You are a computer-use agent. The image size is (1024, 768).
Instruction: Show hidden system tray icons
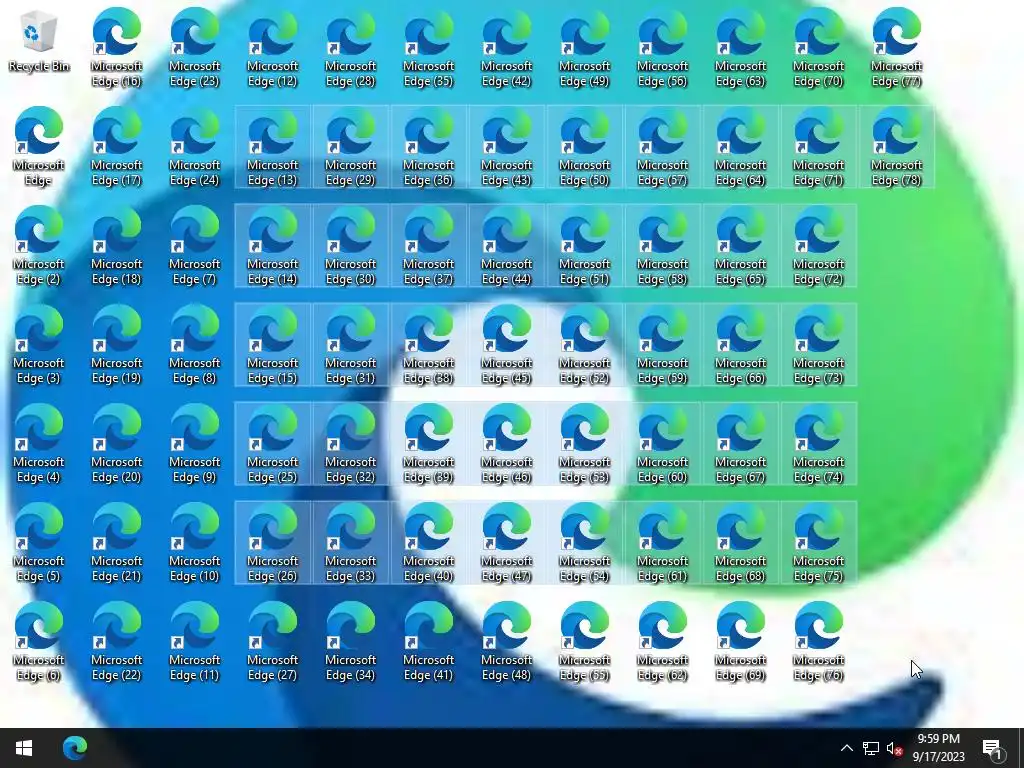click(846, 748)
